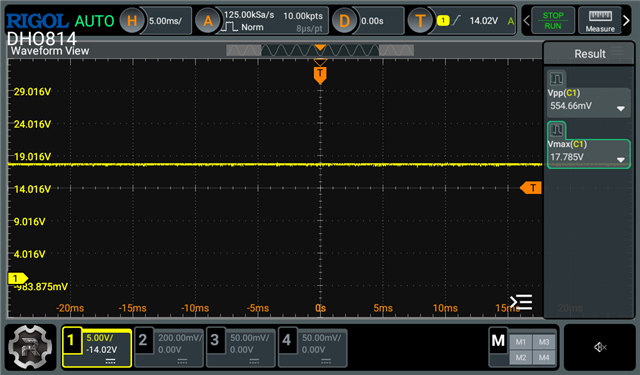Toggle channel 4 on

(287, 340)
